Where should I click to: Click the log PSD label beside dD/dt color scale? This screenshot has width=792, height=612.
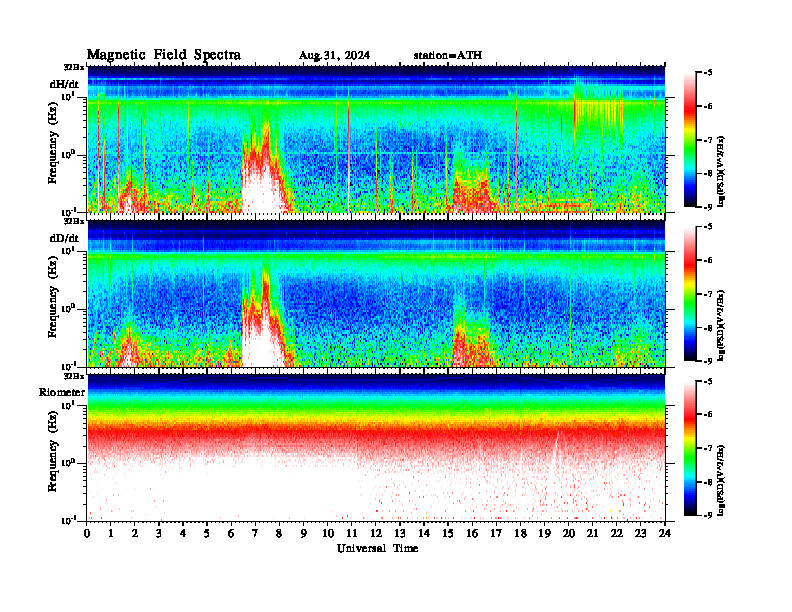721,325
